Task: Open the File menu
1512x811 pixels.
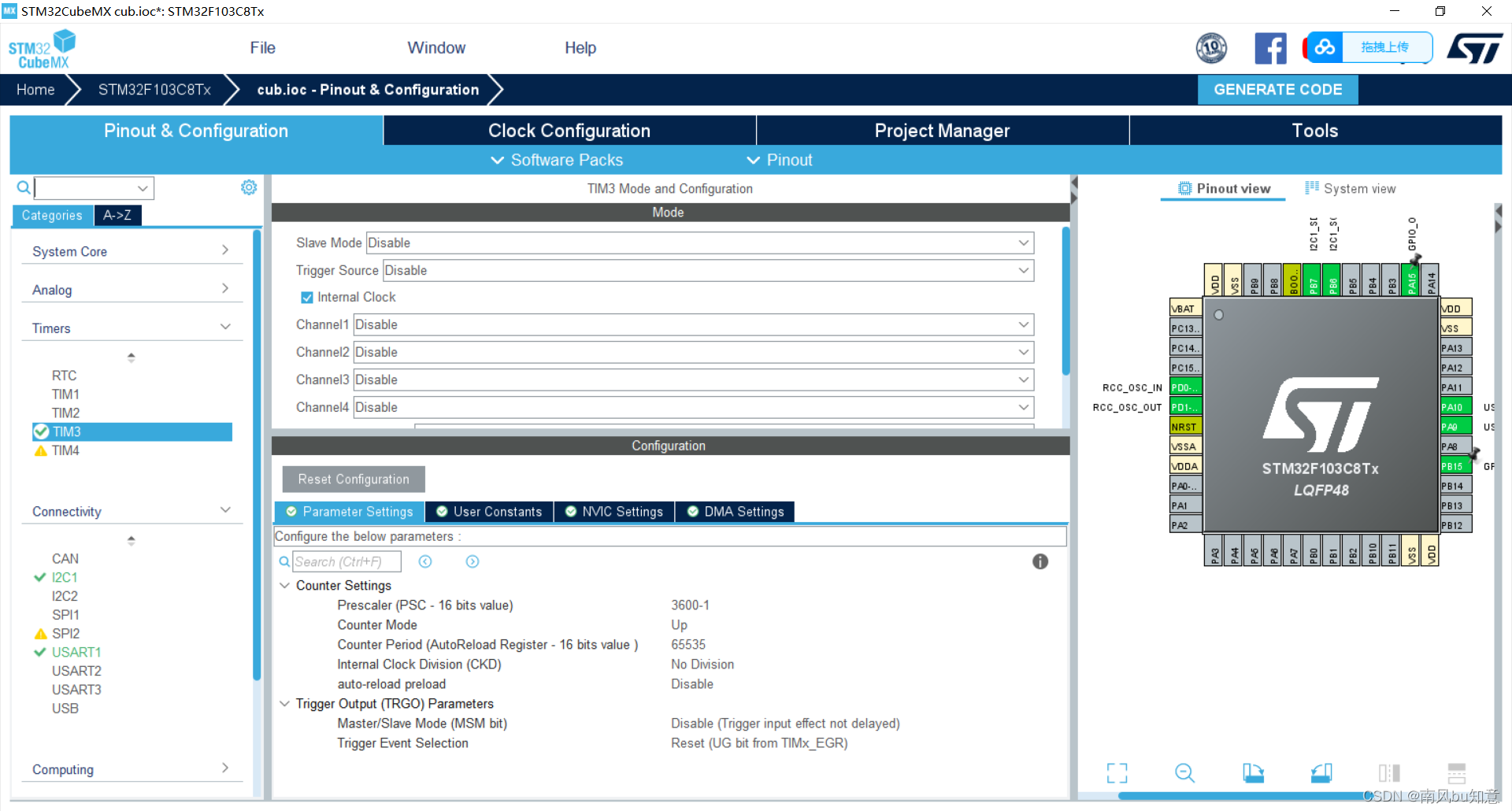Action: pos(262,48)
